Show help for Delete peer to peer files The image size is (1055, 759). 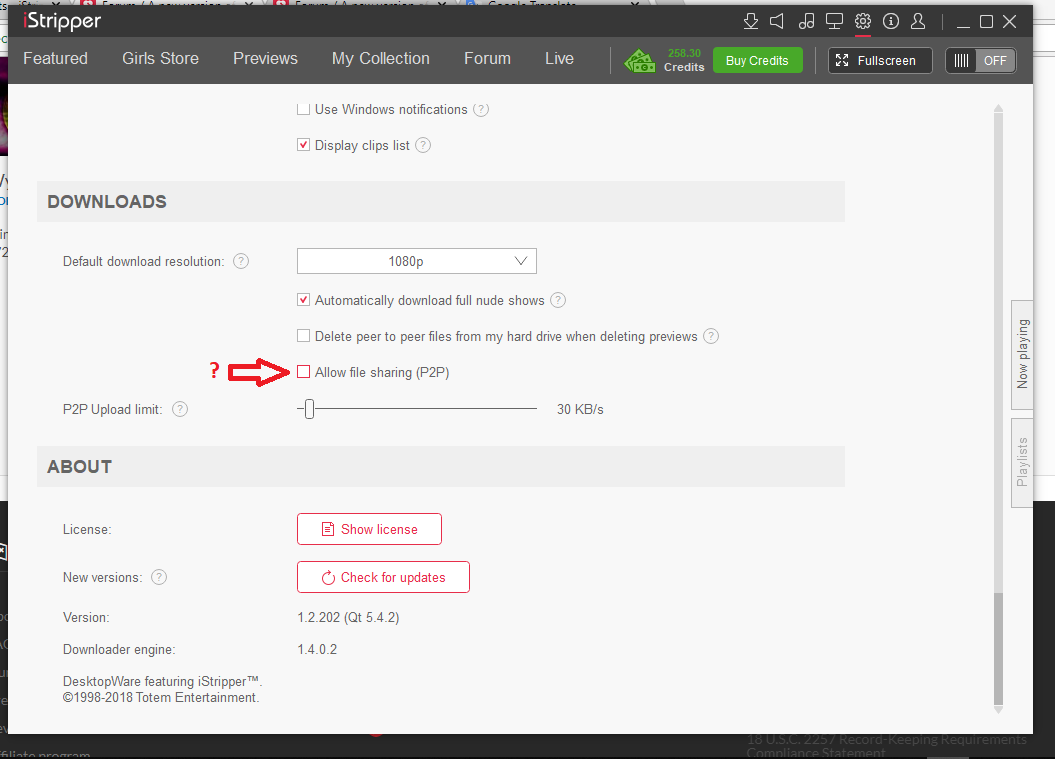coord(711,336)
